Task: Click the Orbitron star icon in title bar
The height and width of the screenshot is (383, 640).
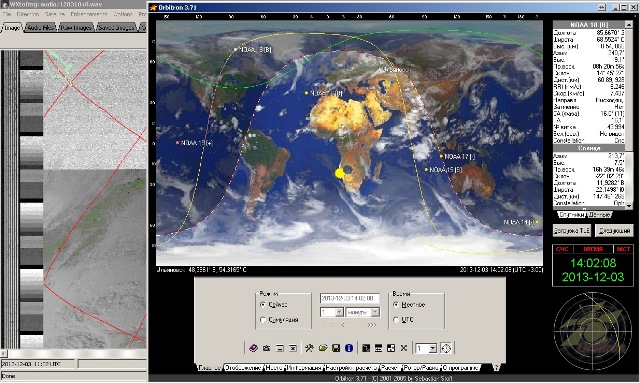Action: tap(153, 7)
